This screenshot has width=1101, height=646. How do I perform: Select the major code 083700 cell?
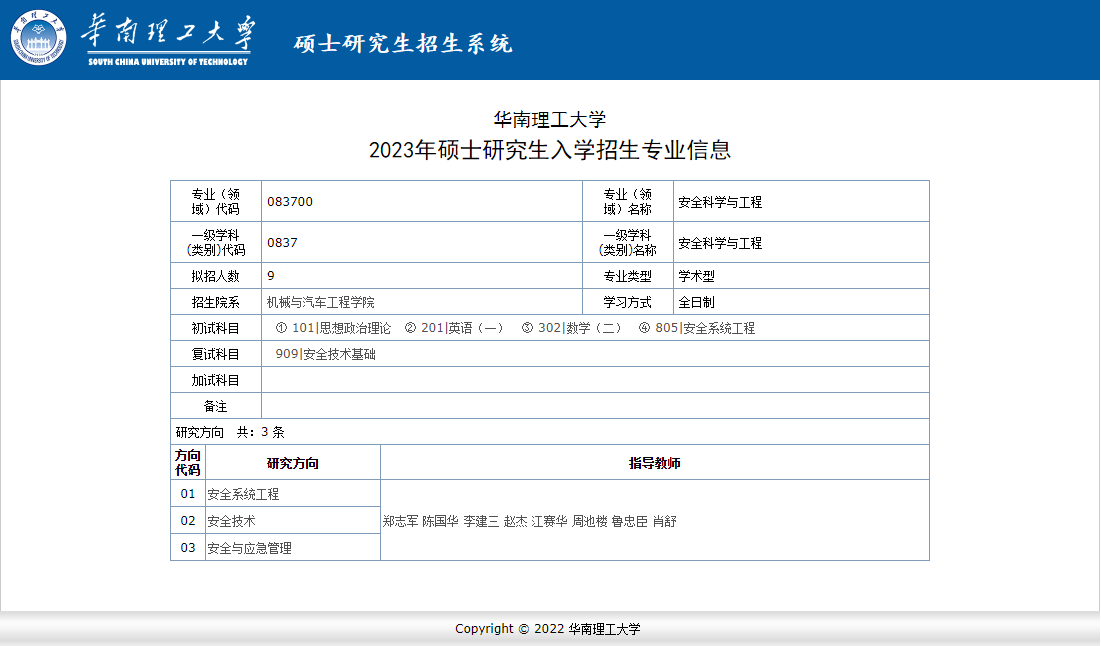pos(290,202)
